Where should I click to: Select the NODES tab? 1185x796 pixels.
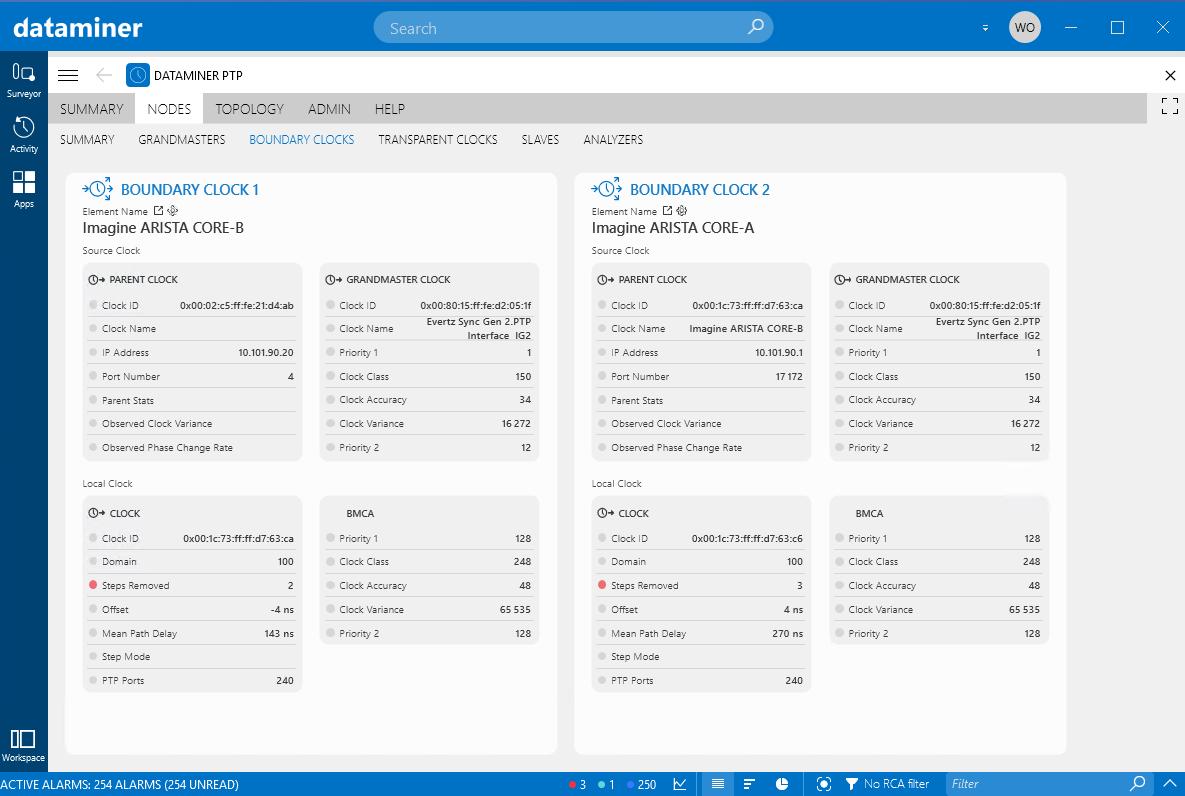[169, 109]
